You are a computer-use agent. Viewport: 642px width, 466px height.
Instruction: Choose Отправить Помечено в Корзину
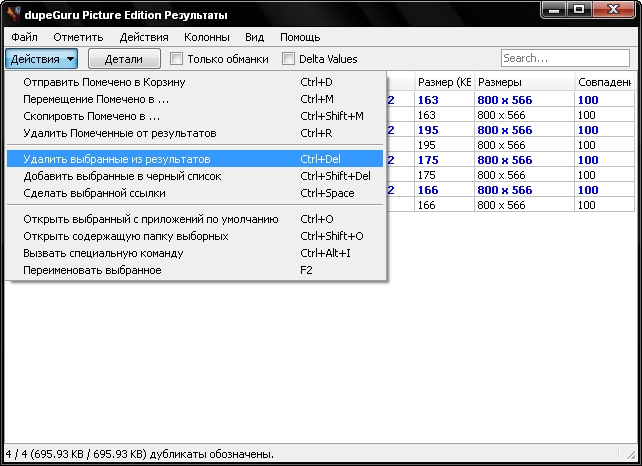(x=195, y=82)
